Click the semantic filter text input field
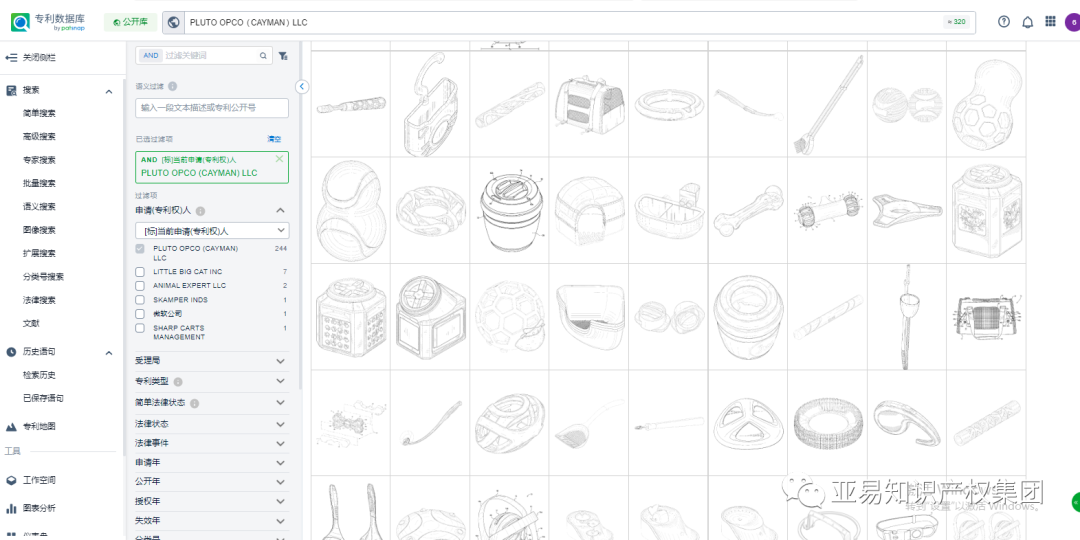The image size is (1080, 540). pyautogui.click(x=212, y=108)
